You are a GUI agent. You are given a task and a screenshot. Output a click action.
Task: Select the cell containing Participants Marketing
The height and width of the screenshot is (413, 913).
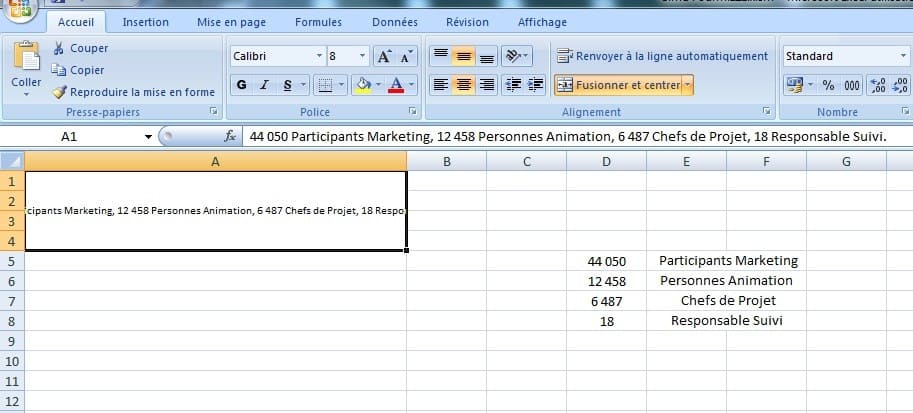pyautogui.click(x=728, y=260)
